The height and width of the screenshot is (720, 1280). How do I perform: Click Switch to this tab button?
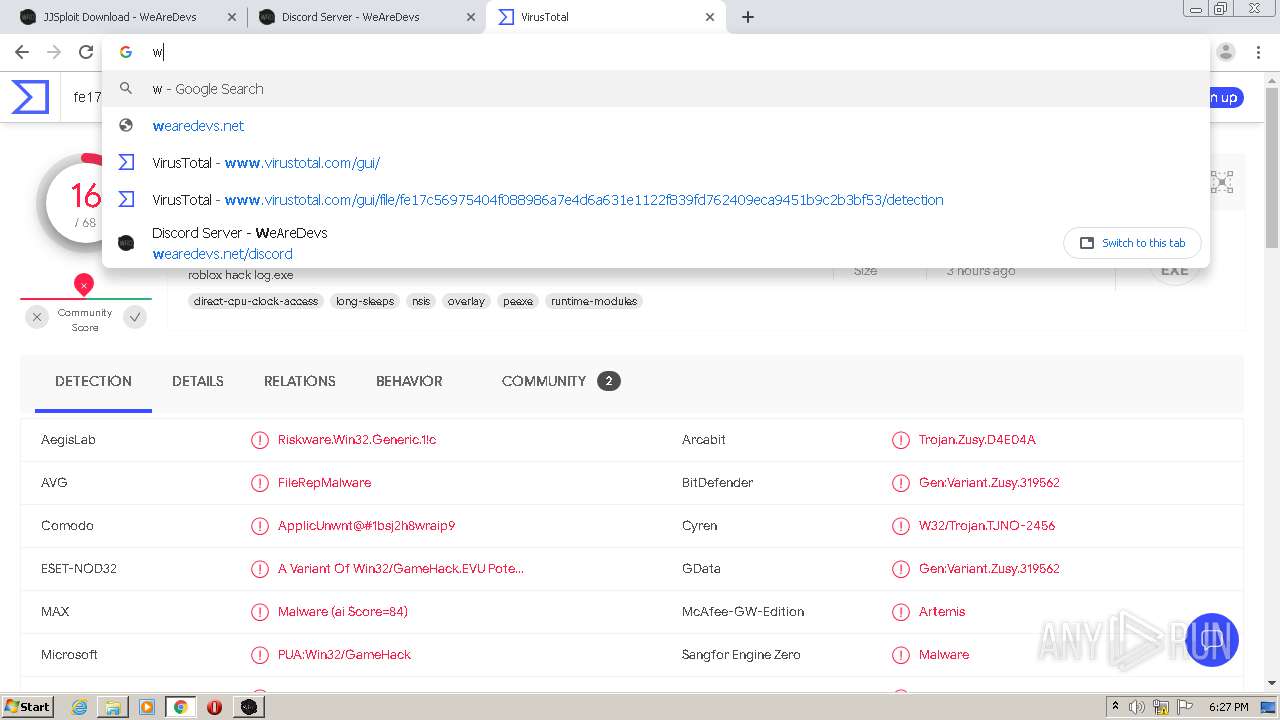(x=1132, y=243)
